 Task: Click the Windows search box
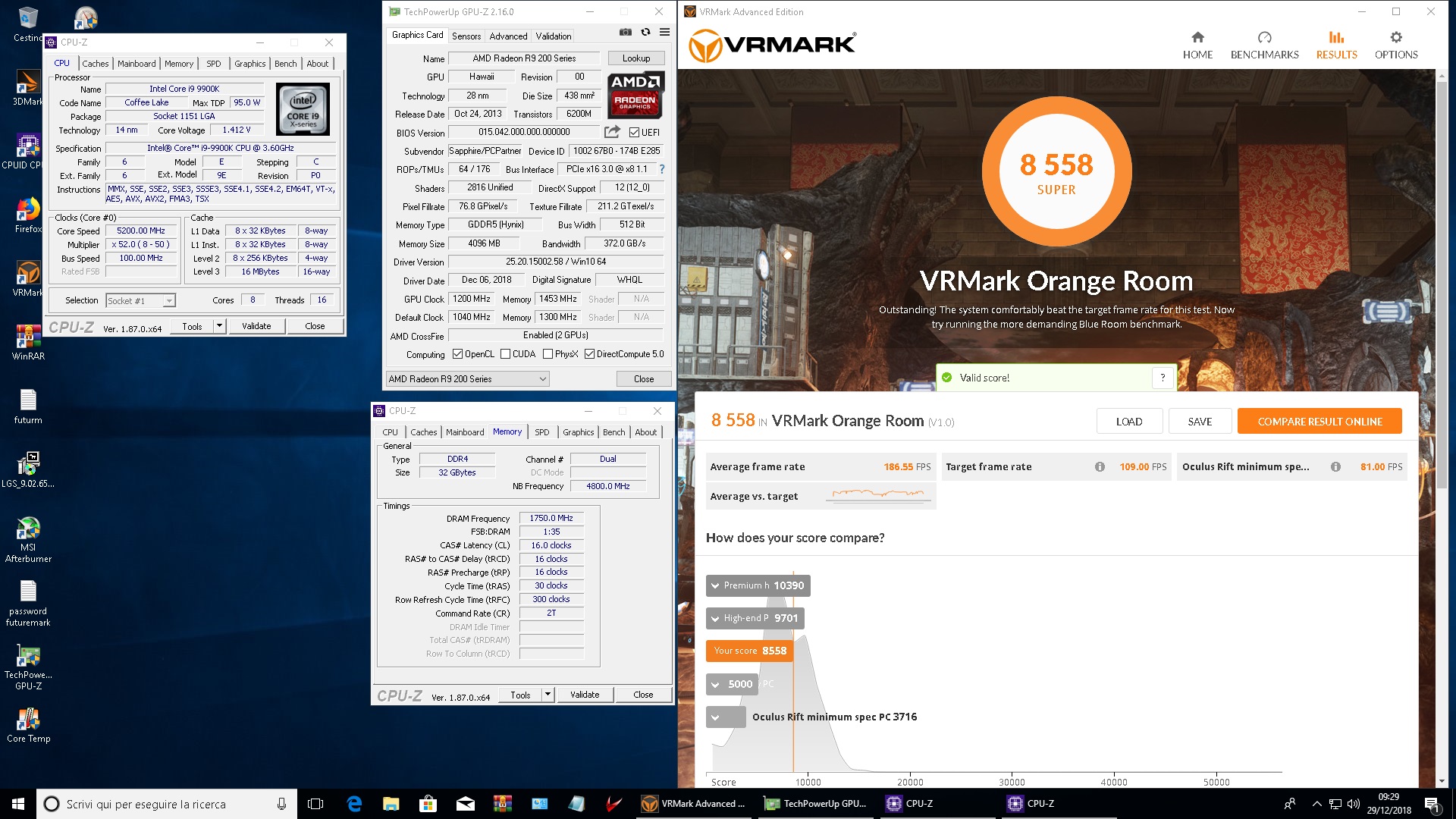coord(167,804)
